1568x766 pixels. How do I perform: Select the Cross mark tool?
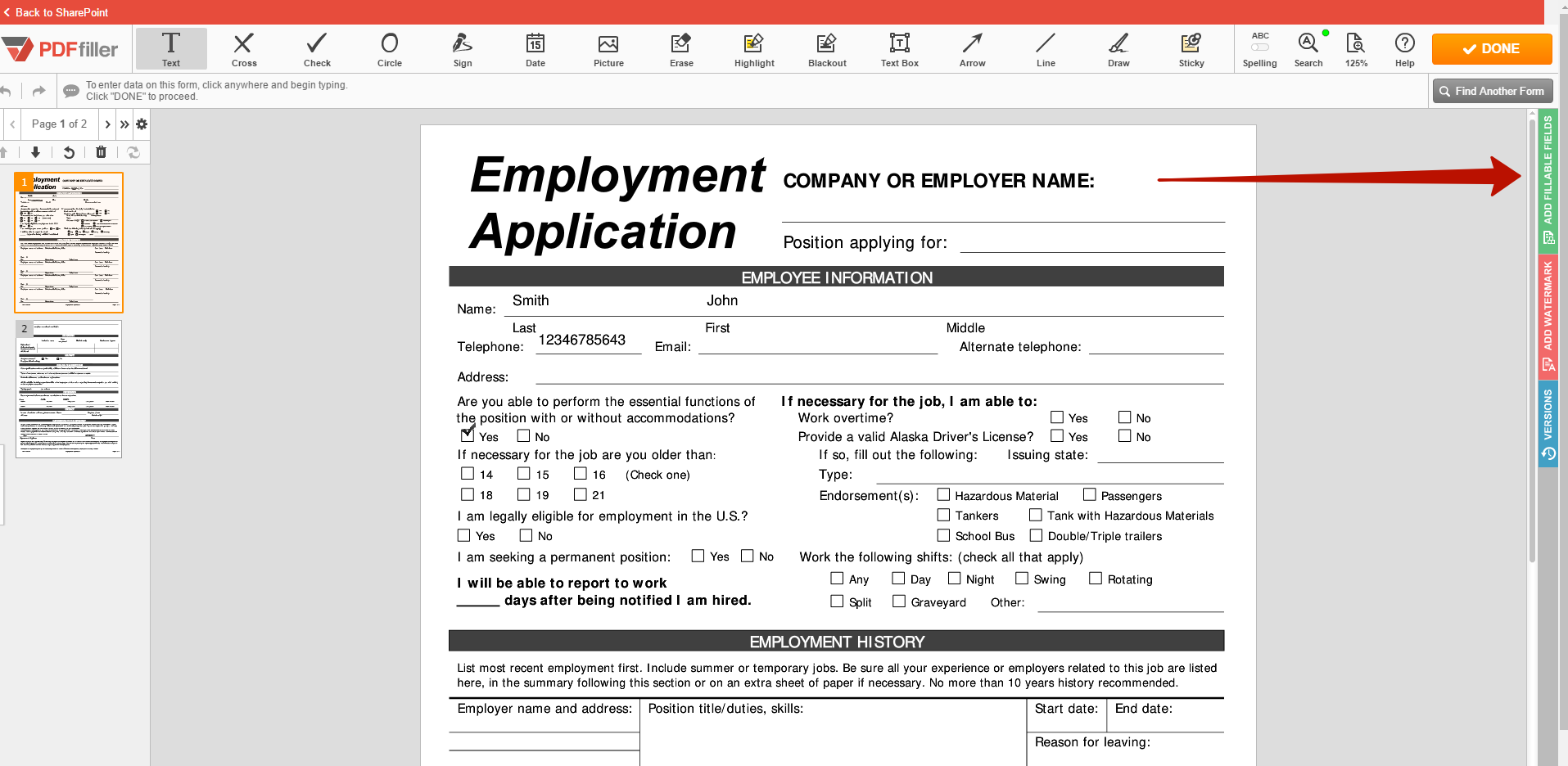(x=244, y=48)
